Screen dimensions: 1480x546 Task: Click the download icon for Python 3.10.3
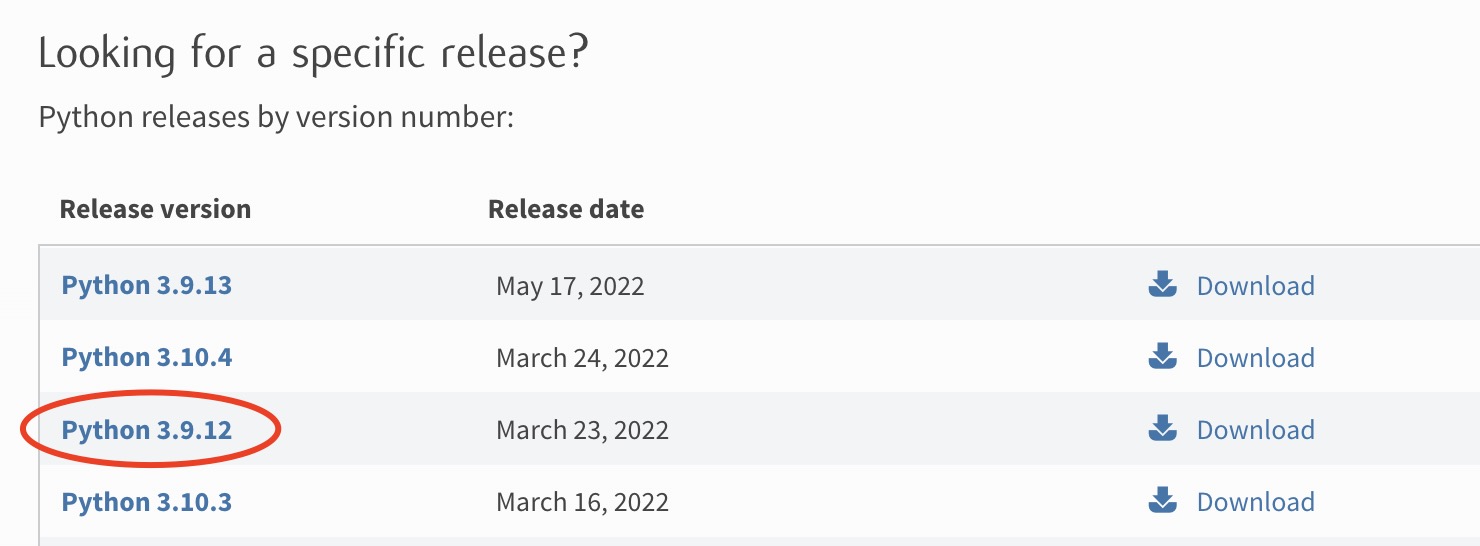(1162, 501)
